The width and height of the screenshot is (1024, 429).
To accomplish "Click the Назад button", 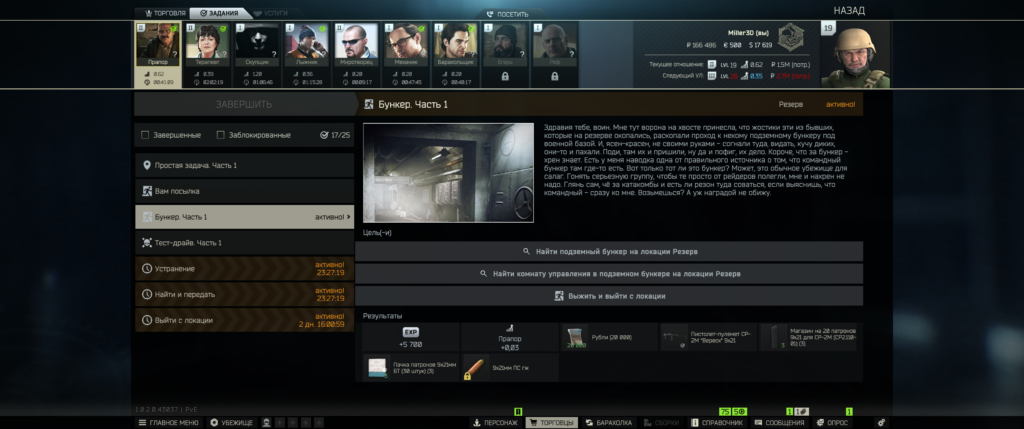I will pos(848,10).
